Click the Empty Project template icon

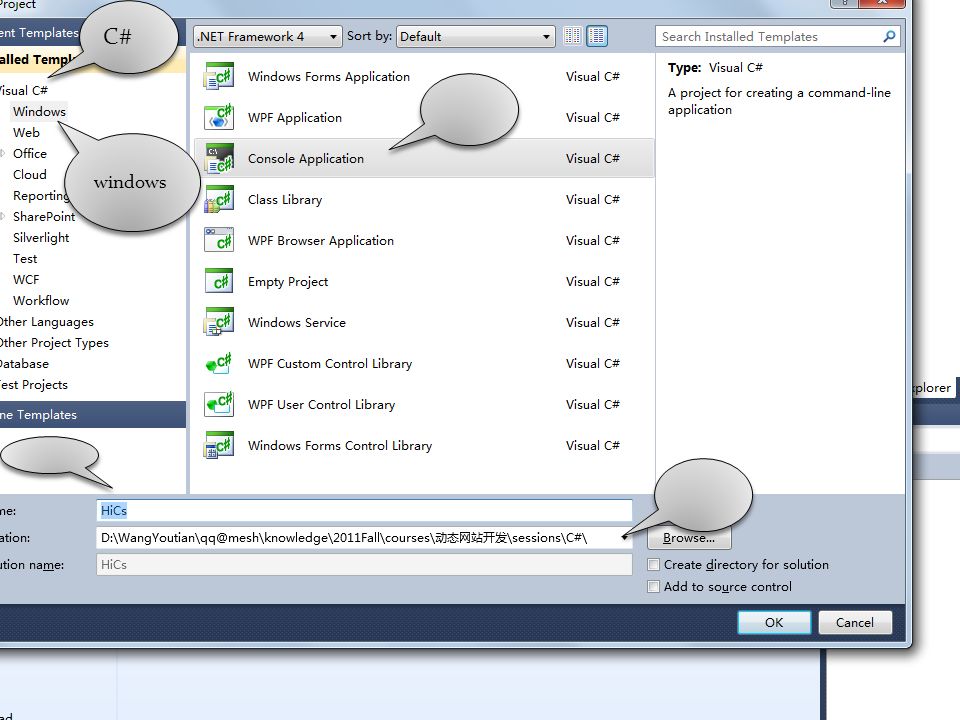[x=219, y=281]
